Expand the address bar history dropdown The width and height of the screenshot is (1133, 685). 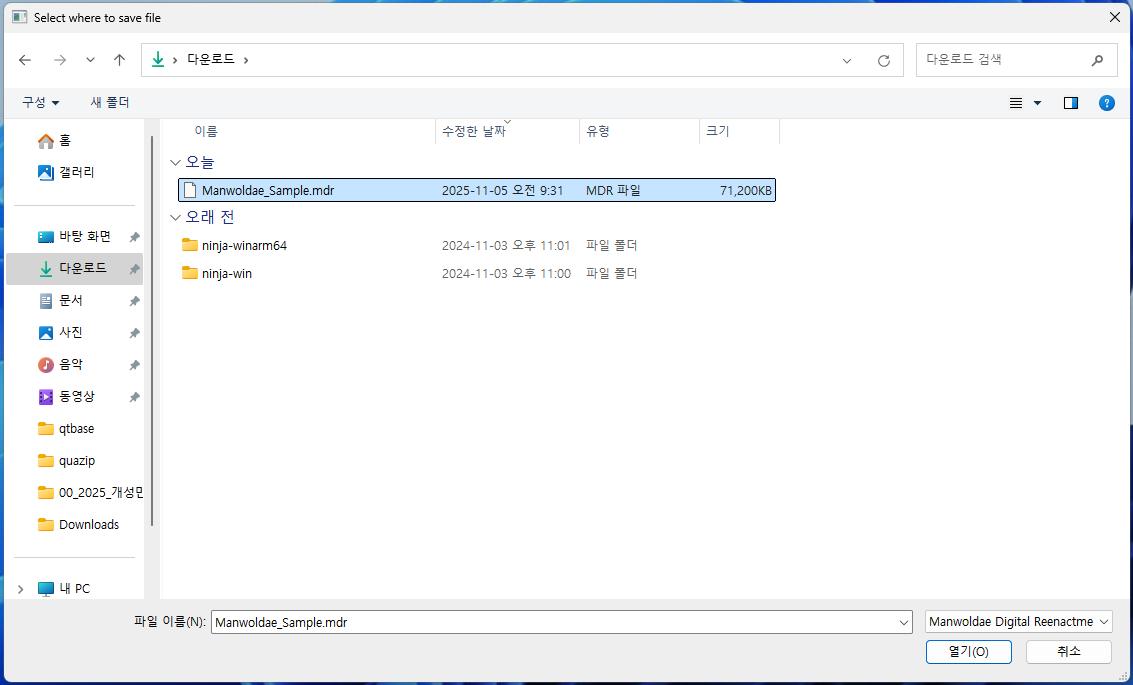tap(846, 60)
